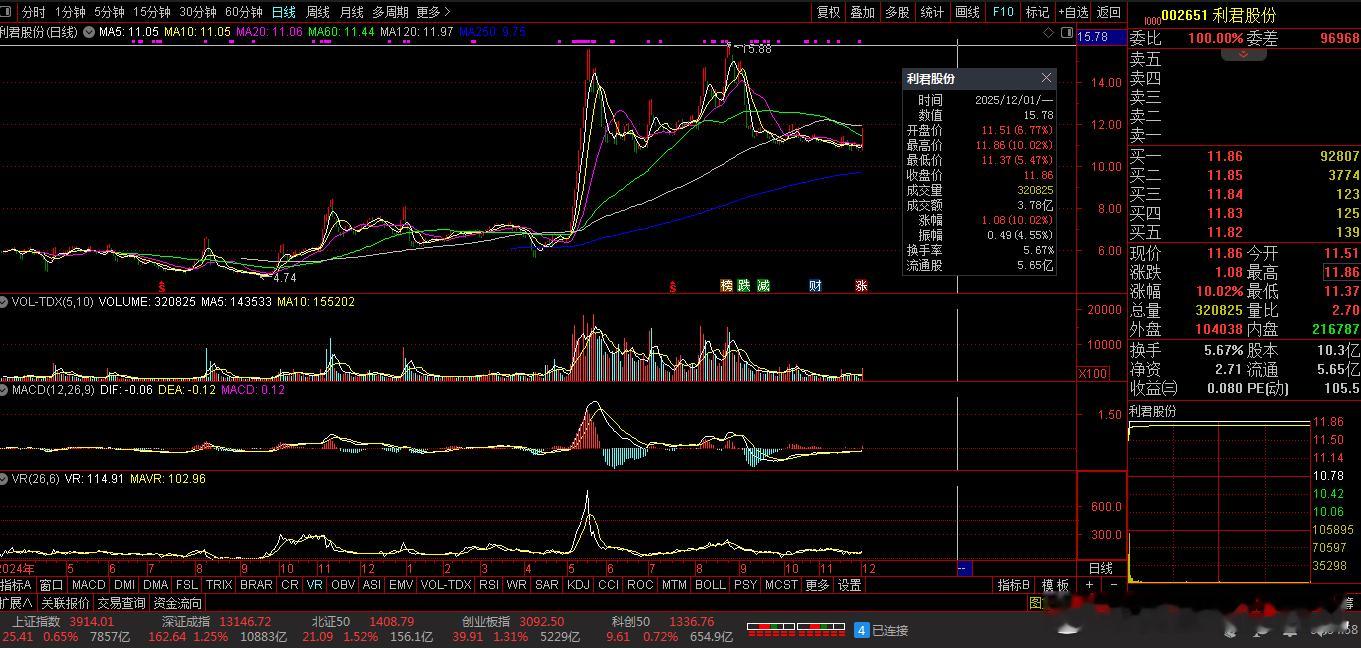Click the X100 volume unit marker

pos(1092,373)
